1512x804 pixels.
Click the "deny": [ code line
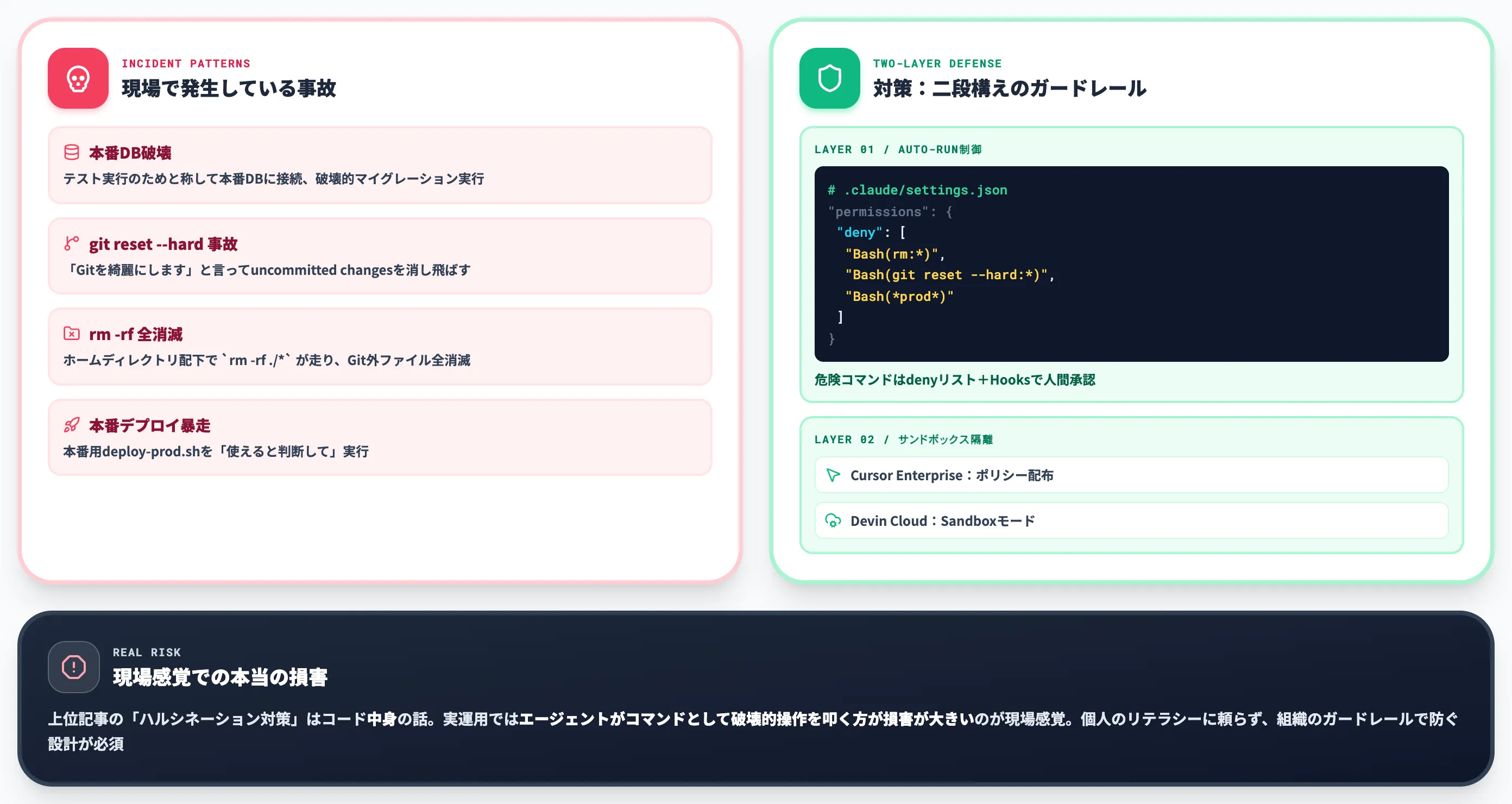(871, 233)
